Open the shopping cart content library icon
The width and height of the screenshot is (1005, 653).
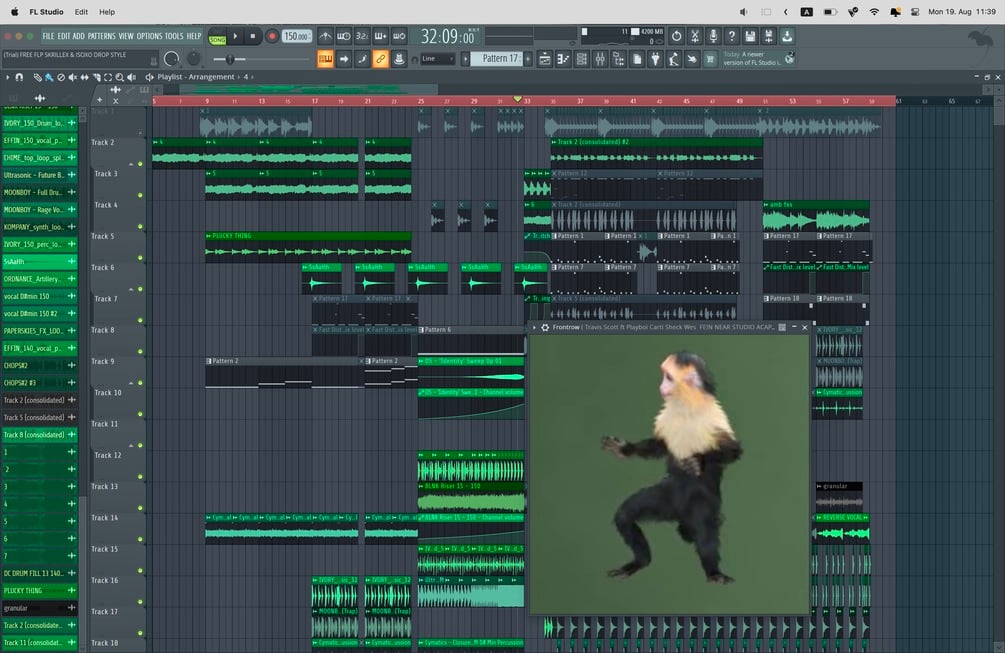pos(710,59)
